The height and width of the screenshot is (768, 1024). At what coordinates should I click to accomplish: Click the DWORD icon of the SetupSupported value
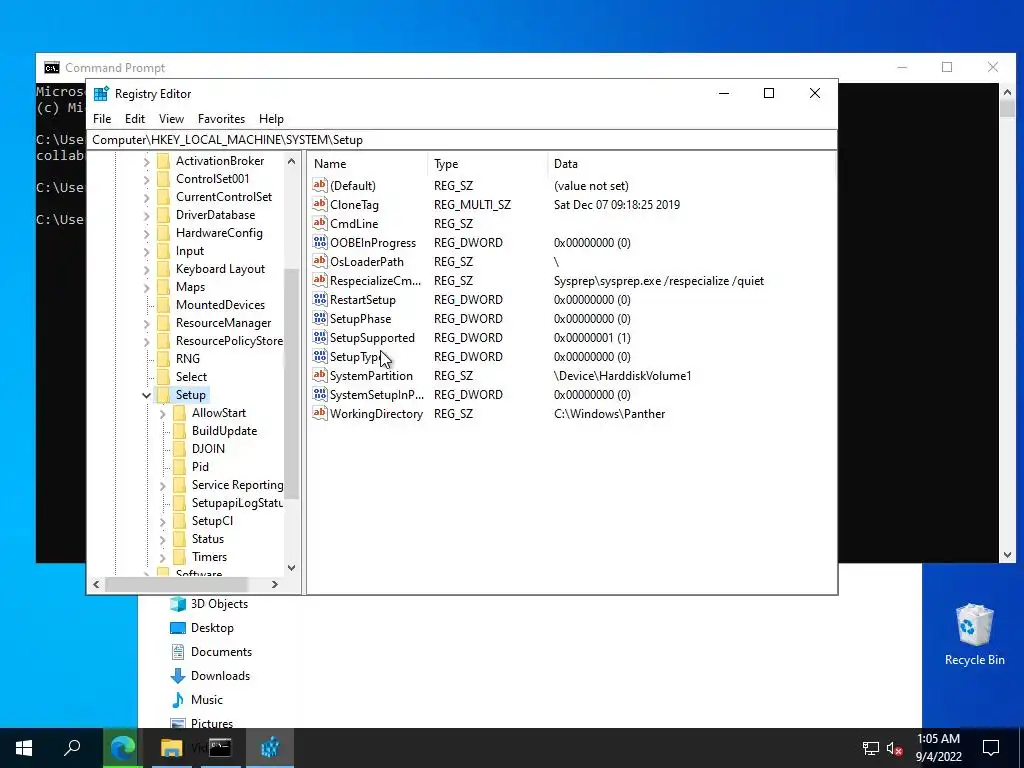319,338
